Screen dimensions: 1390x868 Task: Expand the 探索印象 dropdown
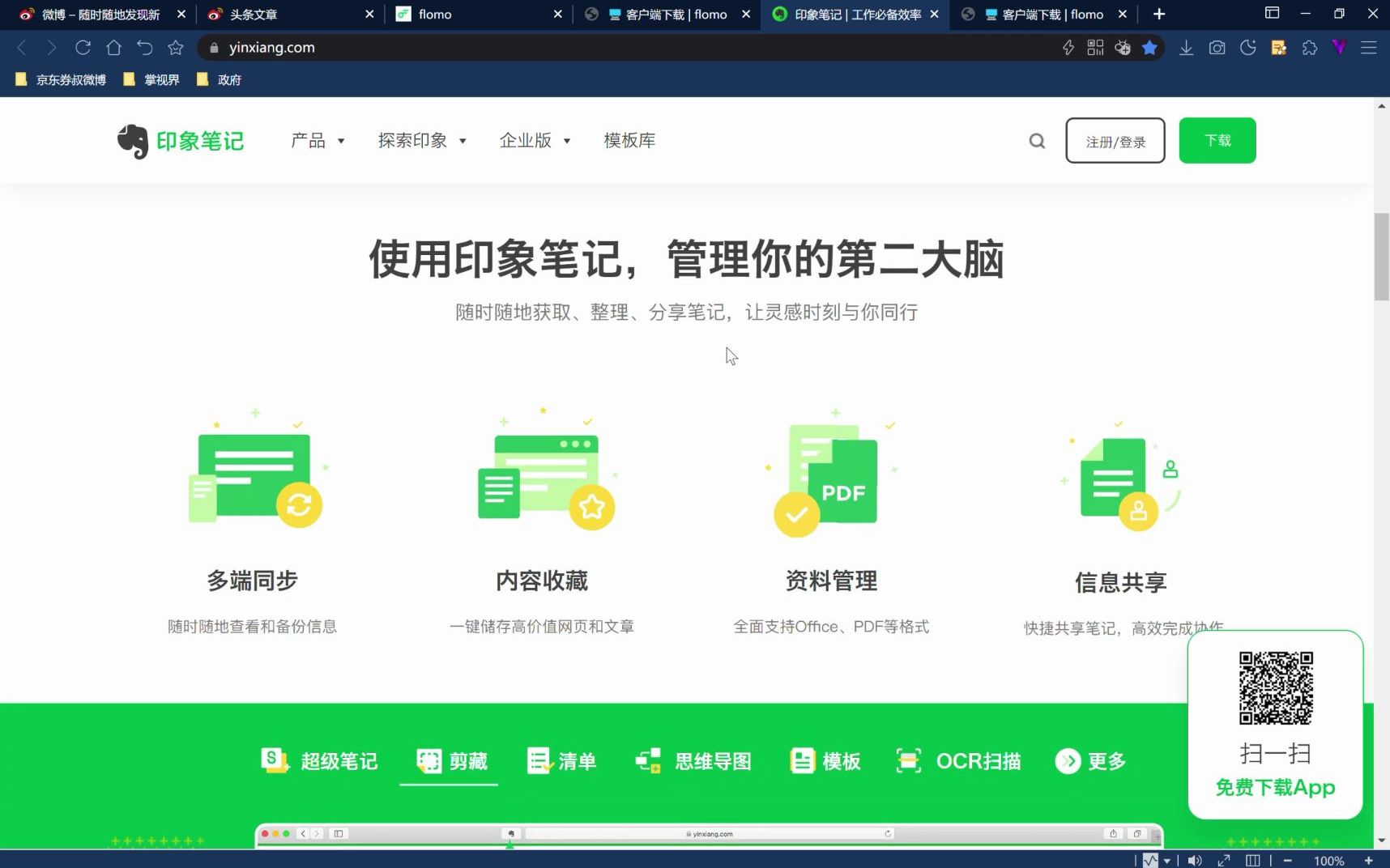[x=422, y=140]
